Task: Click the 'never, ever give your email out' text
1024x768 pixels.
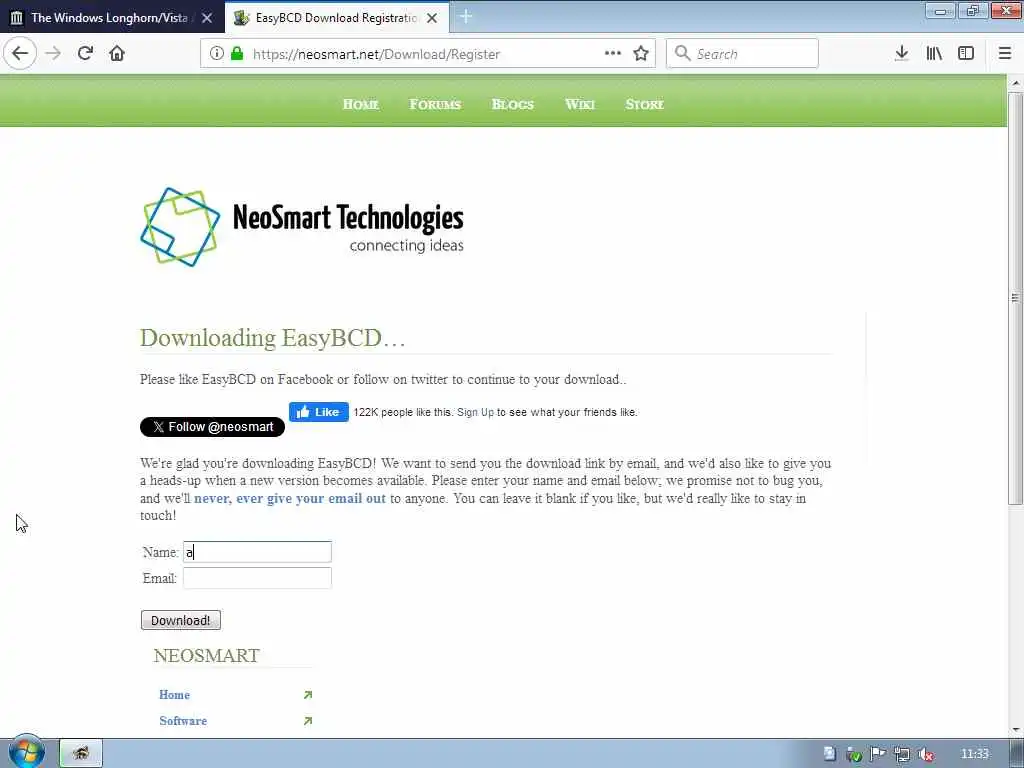Action: [x=290, y=498]
